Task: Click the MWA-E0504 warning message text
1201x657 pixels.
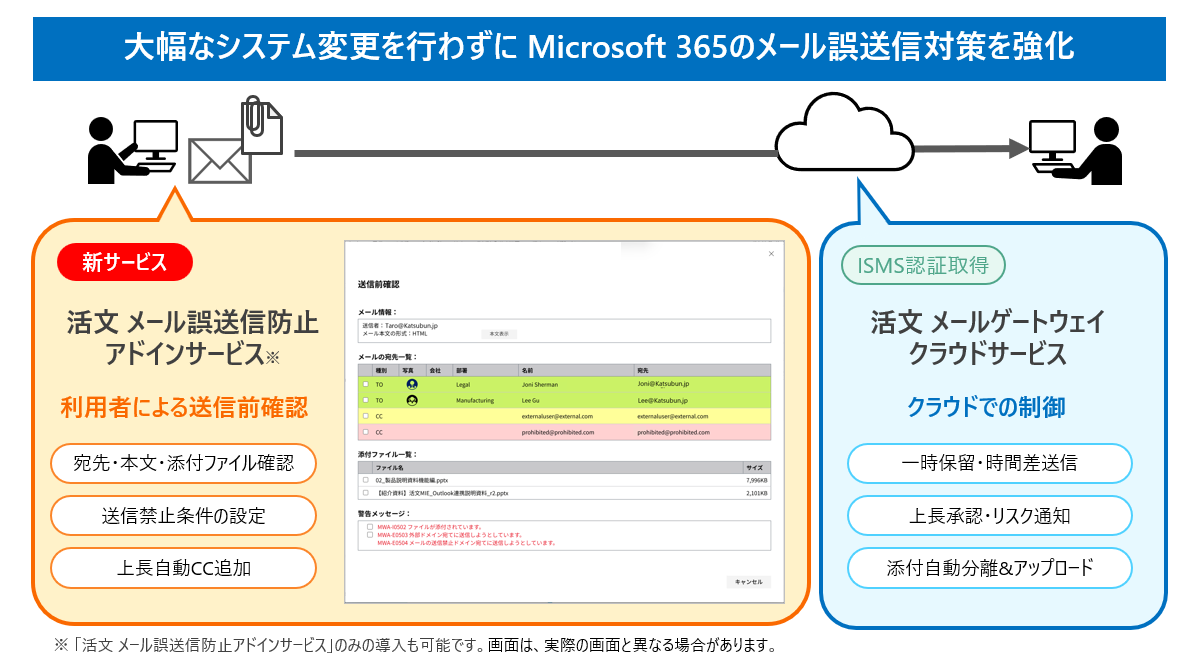Action: pyautogui.click(x=466, y=542)
